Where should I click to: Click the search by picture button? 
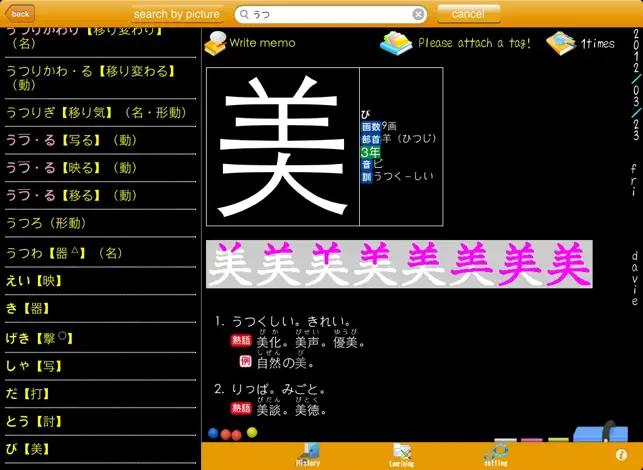177,14
